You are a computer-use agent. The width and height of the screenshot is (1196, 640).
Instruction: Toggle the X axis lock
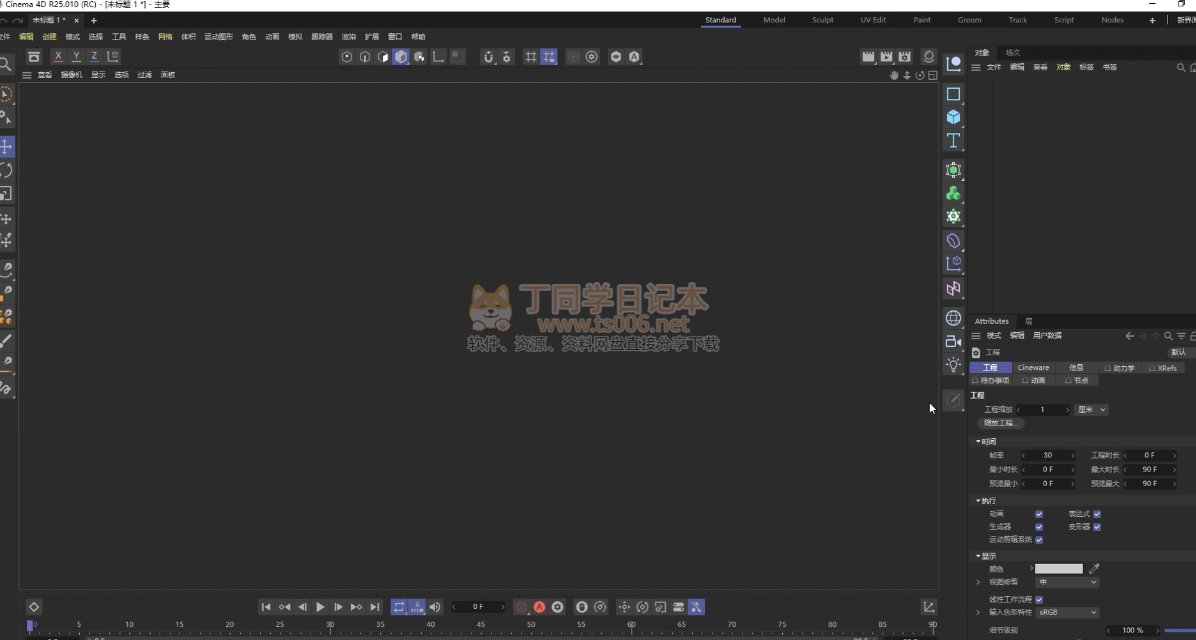[58, 56]
